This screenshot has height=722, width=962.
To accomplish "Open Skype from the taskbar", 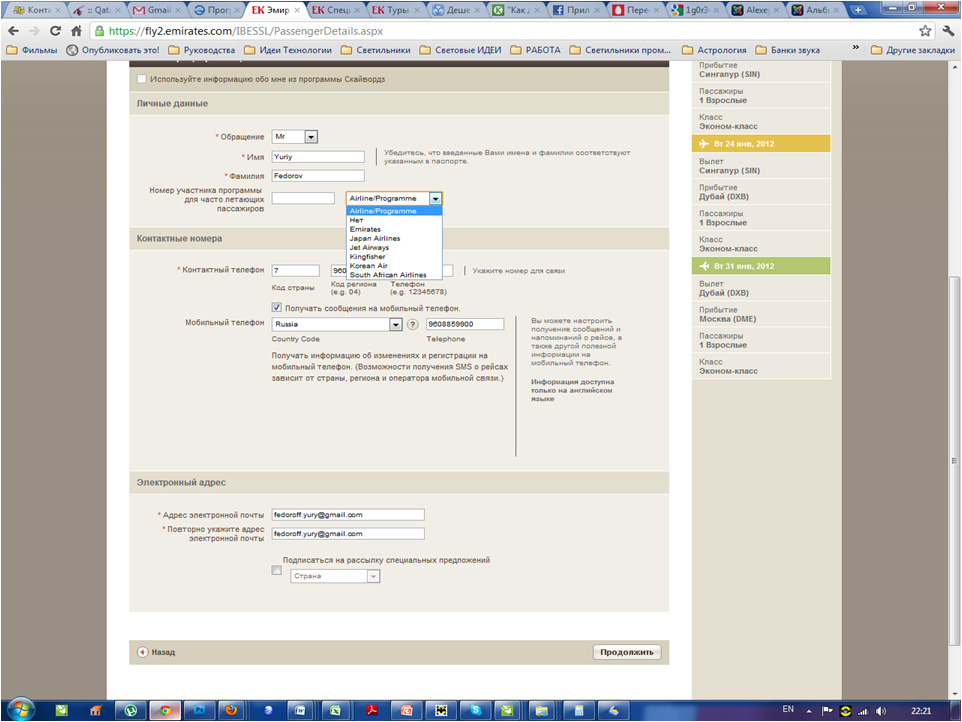I will pyautogui.click(x=475, y=710).
